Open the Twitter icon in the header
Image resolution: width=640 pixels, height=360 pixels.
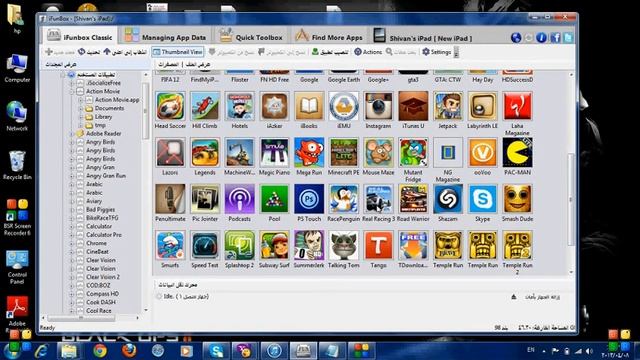click(568, 38)
